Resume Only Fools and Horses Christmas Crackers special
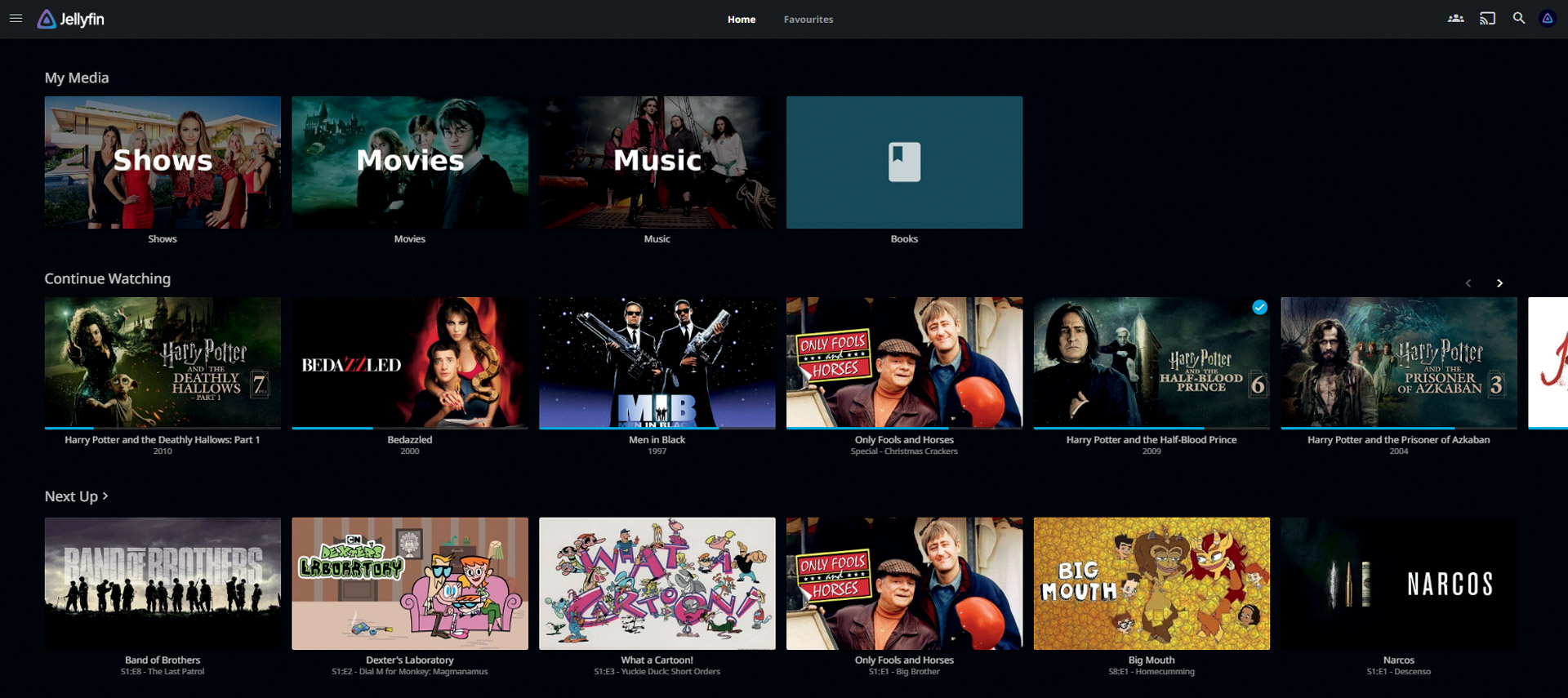 (x=904, y=362)
